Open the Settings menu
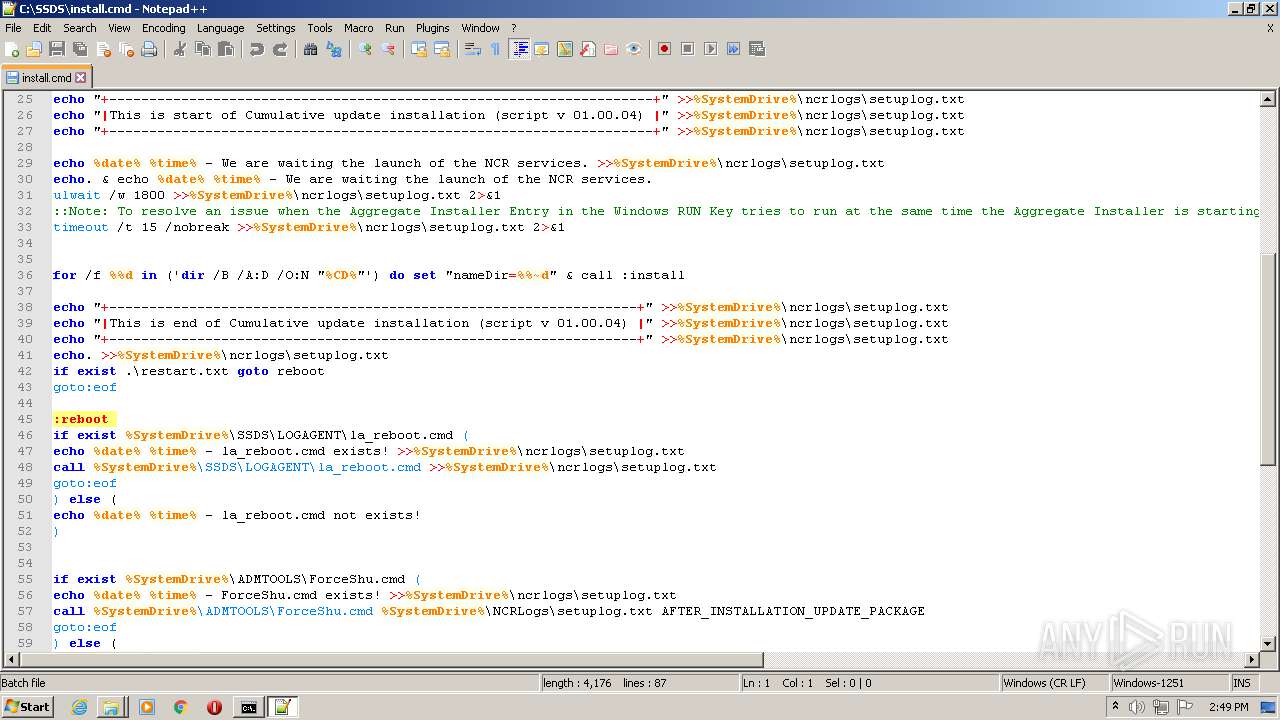1280x720 pixels. pos(275,28)
